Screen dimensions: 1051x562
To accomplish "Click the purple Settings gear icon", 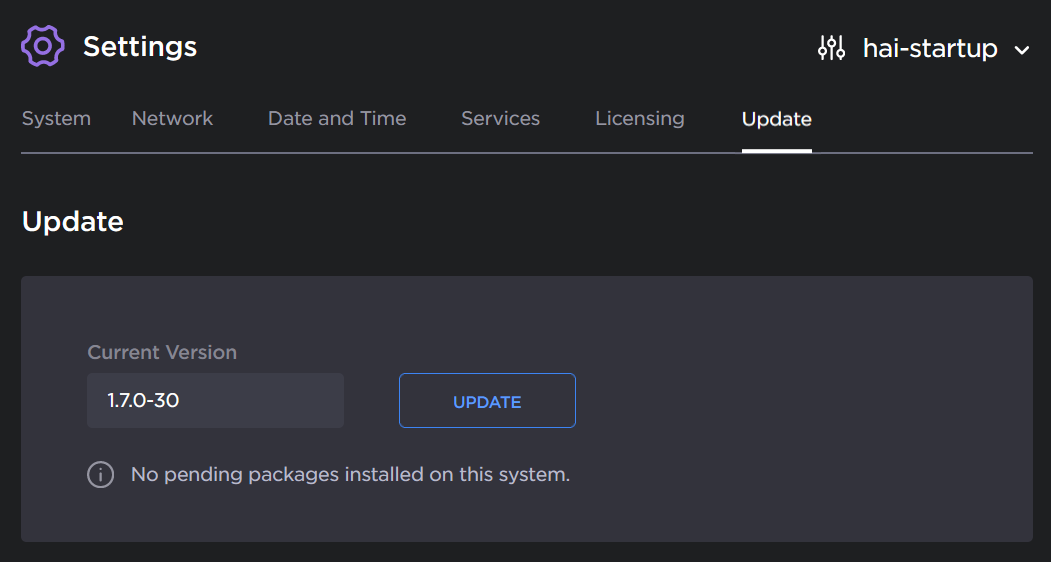I will pos(43,46).
